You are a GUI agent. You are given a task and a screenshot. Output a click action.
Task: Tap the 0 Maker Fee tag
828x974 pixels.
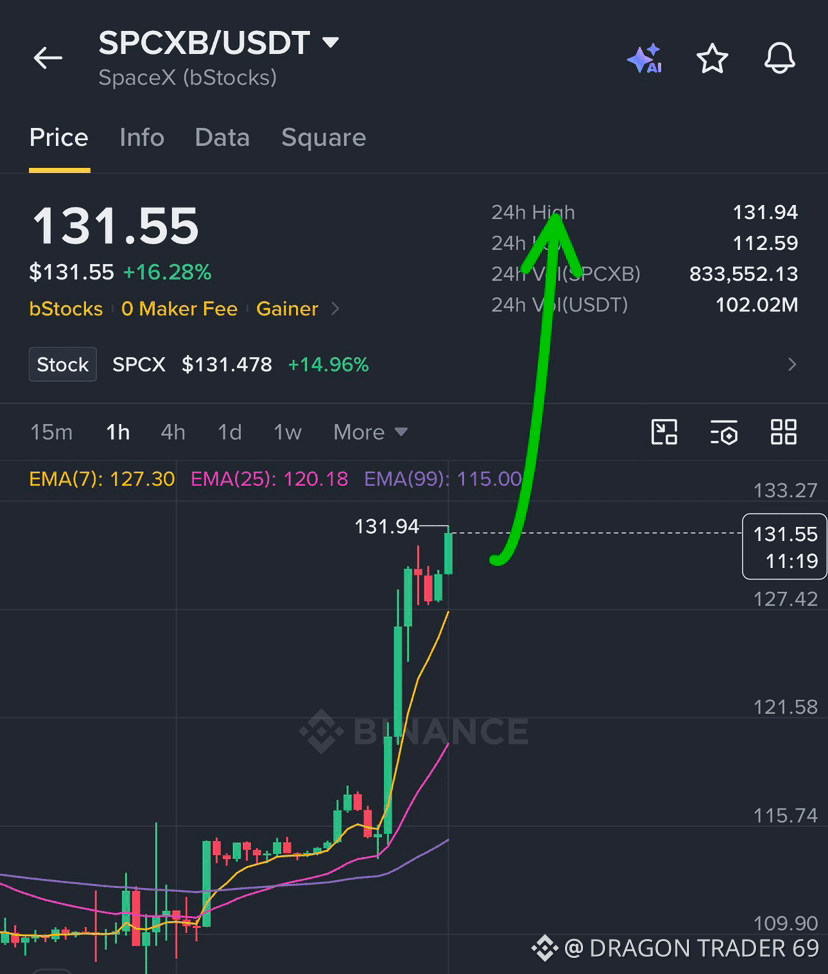click(x=180, y=309)
